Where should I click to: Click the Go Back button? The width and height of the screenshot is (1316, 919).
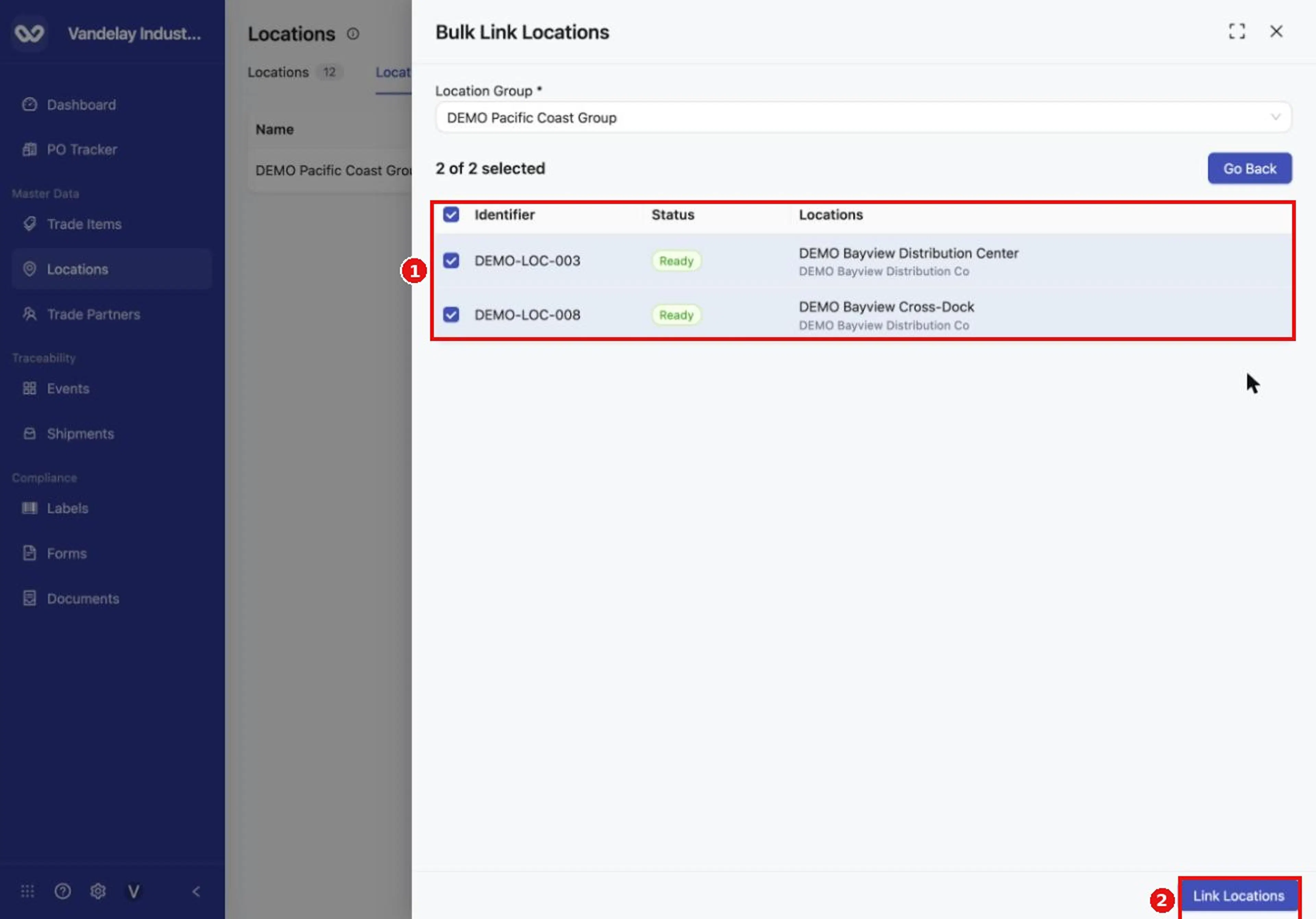tap(1250, 169)
